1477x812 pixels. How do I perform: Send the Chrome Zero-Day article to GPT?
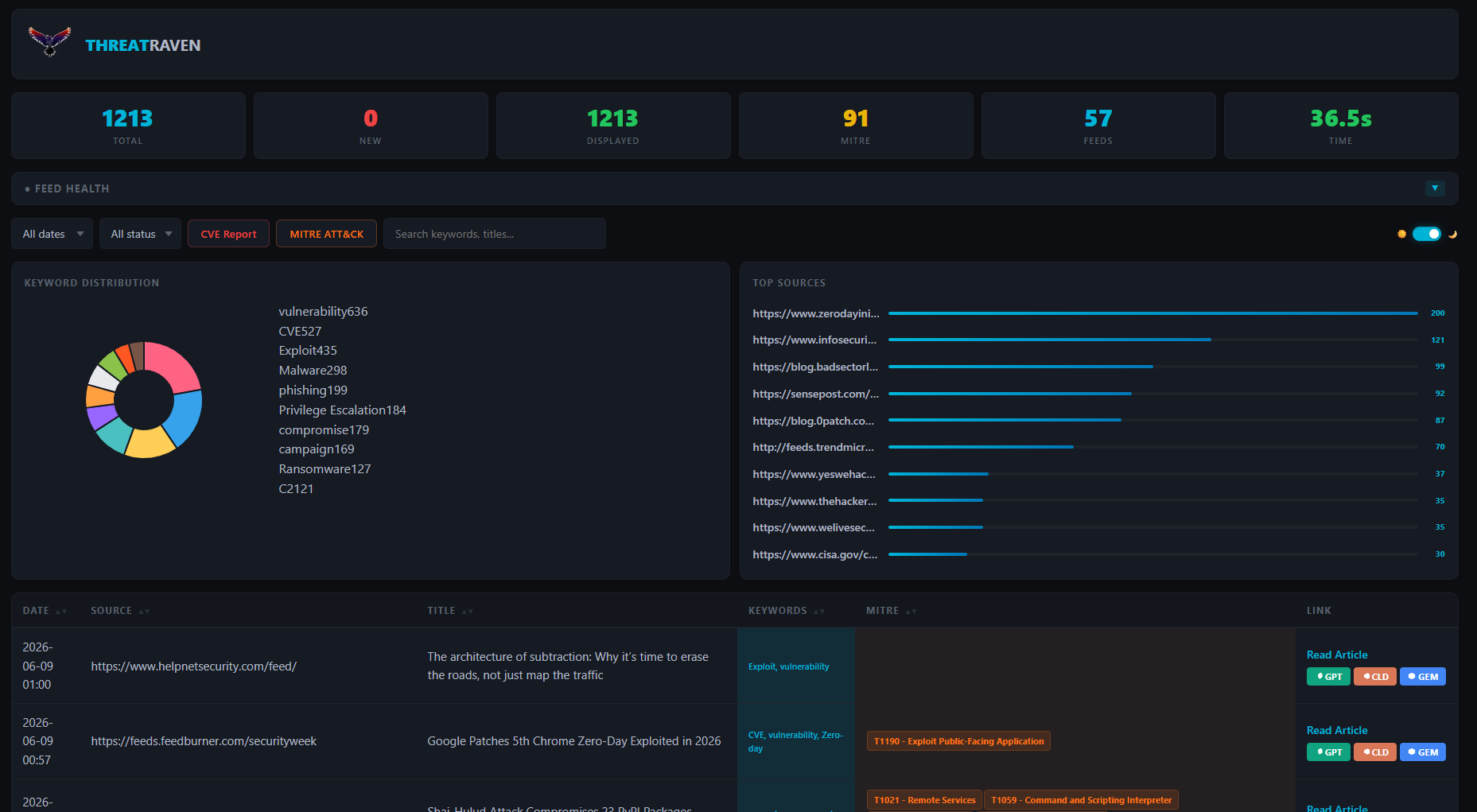(1328, 752)
